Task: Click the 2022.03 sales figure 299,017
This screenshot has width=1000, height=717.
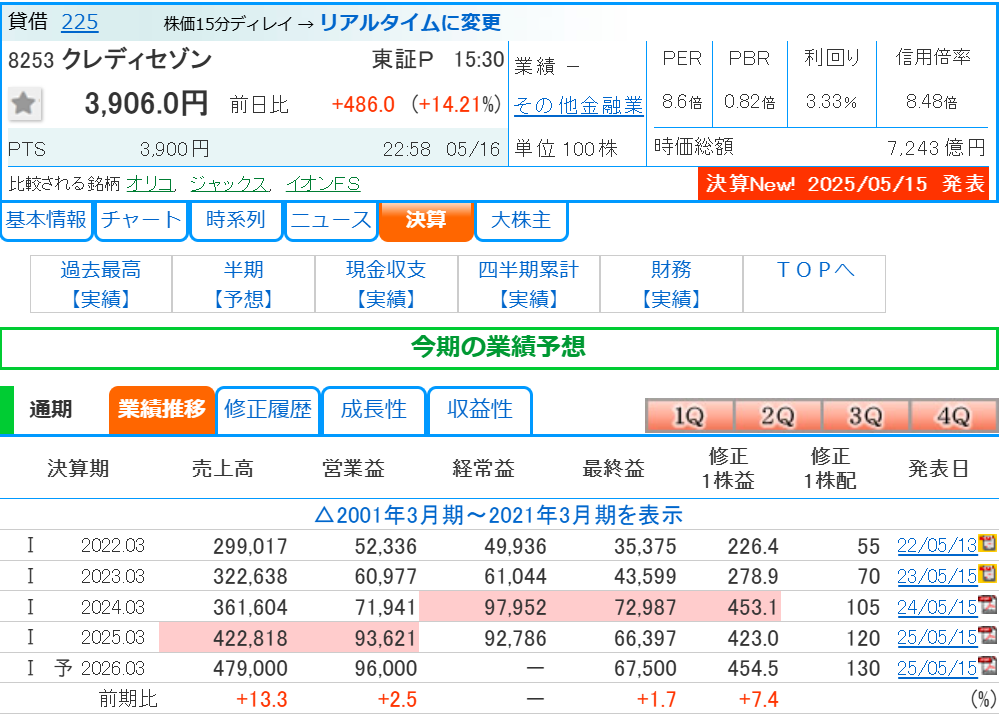Action: coord(250,546)
